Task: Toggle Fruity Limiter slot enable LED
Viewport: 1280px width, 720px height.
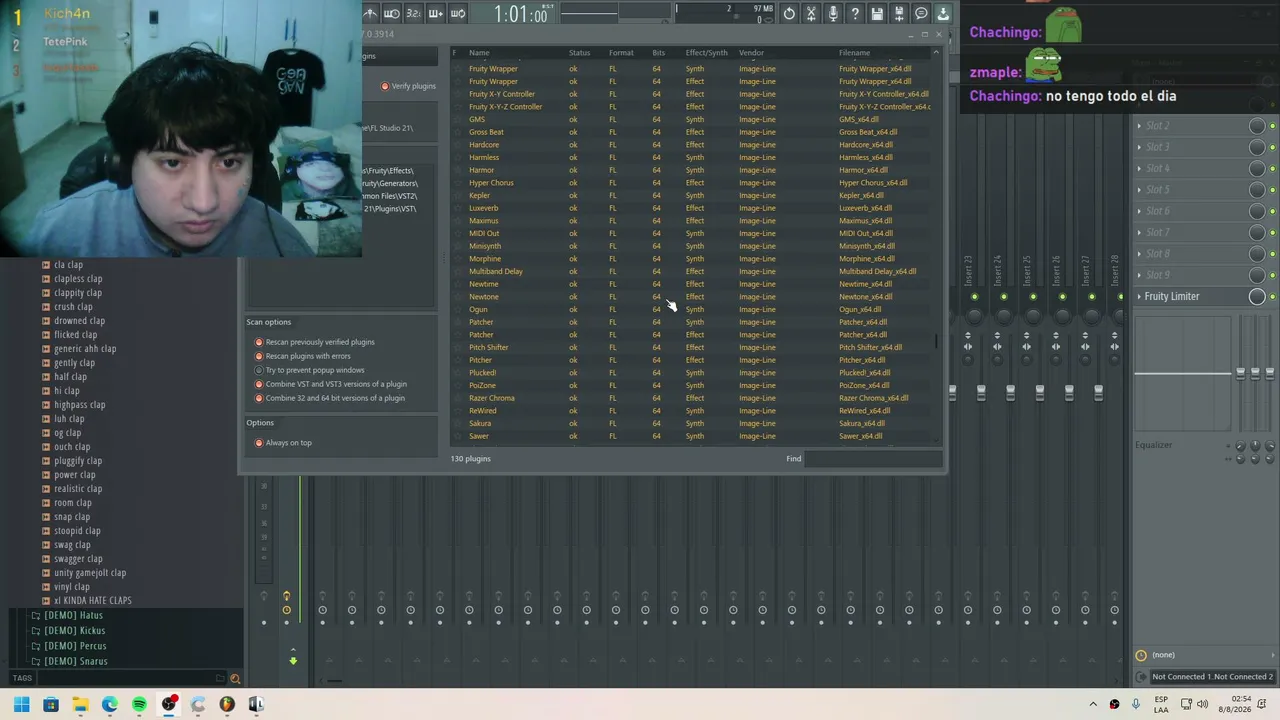Action: (x=1272, y=297)
